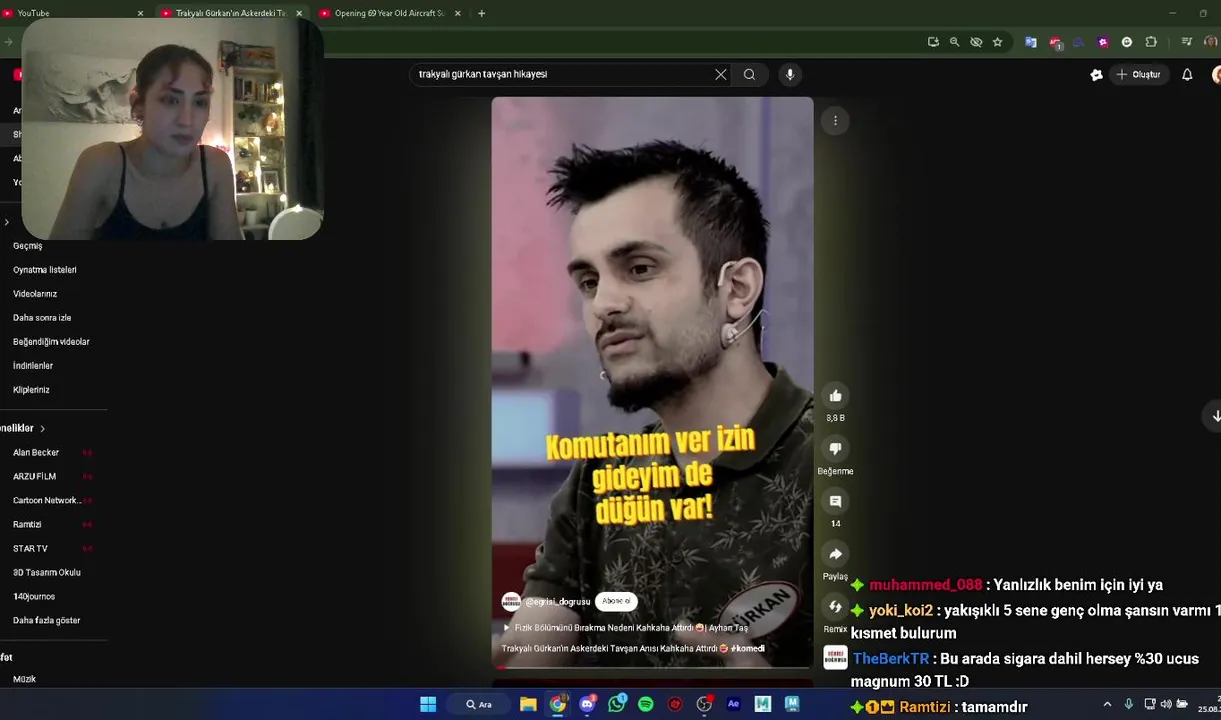The width and height of the screenshot is (1221, 720).
Task: Click the install app icon in the address bar
Action: (x=933, y=42)
